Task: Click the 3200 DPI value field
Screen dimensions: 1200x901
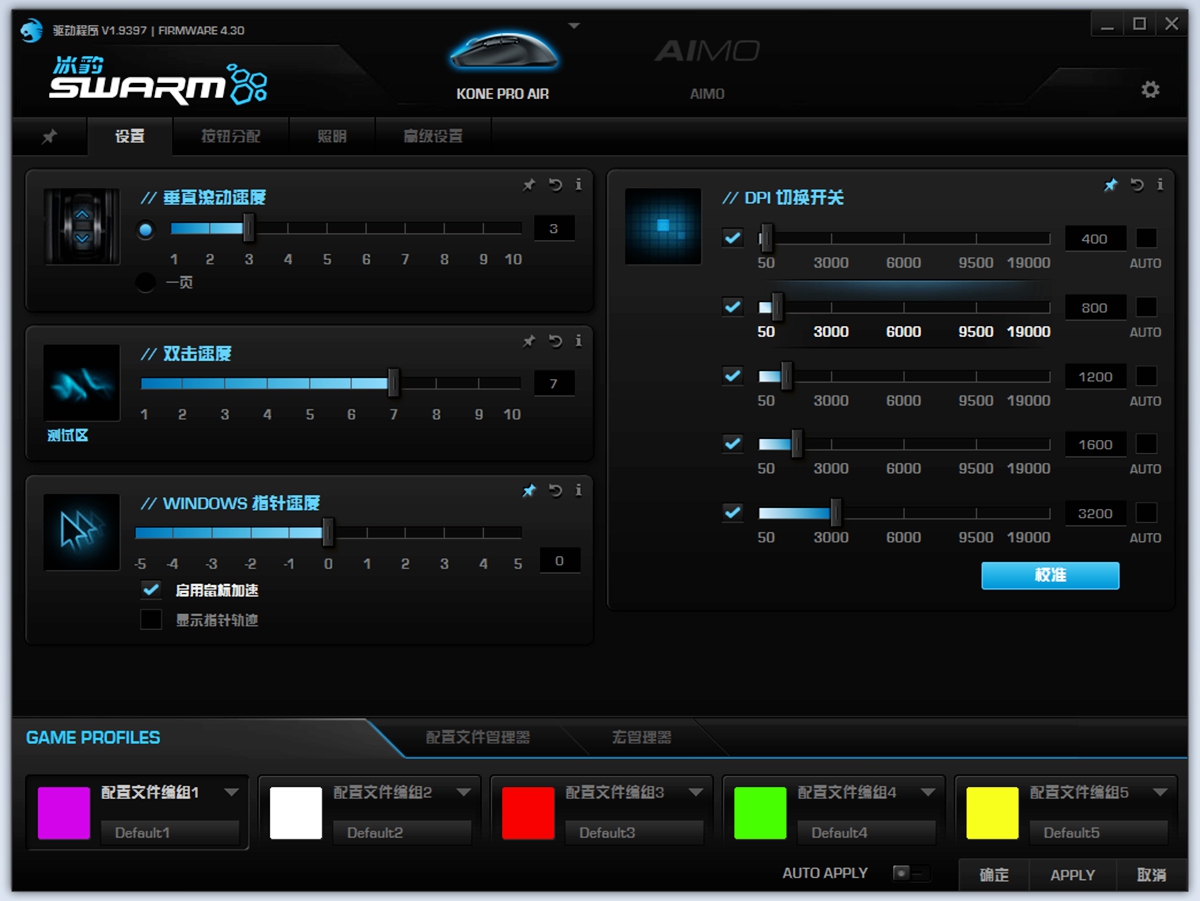Action: point(1095,513)
